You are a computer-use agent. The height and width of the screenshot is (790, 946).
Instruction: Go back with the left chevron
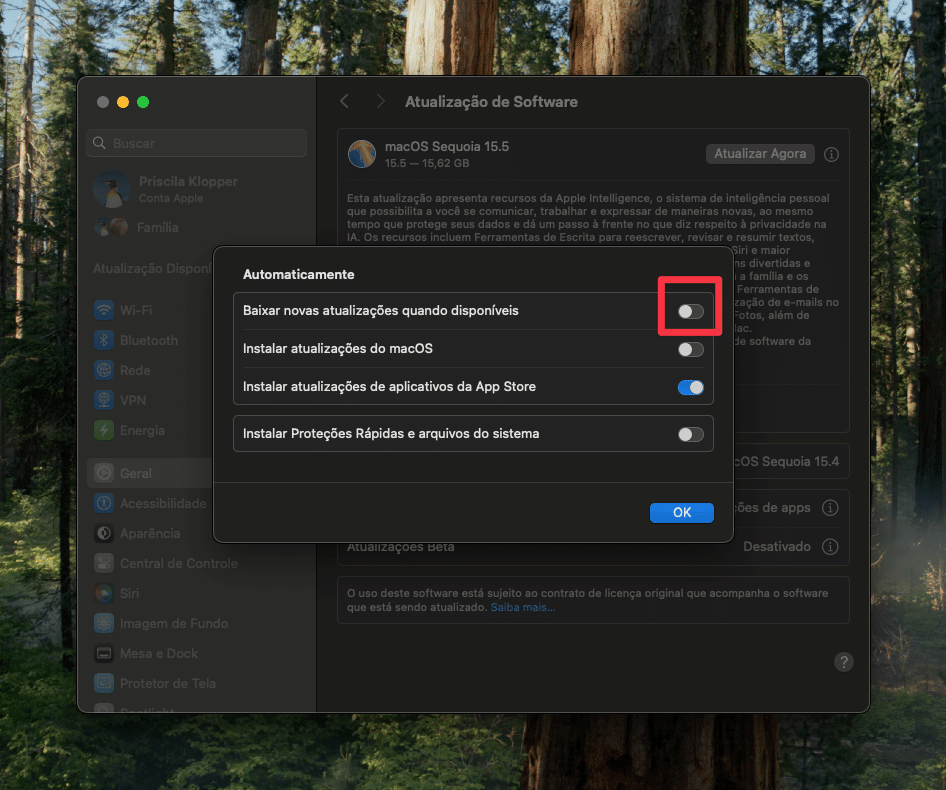pos(344,101)
